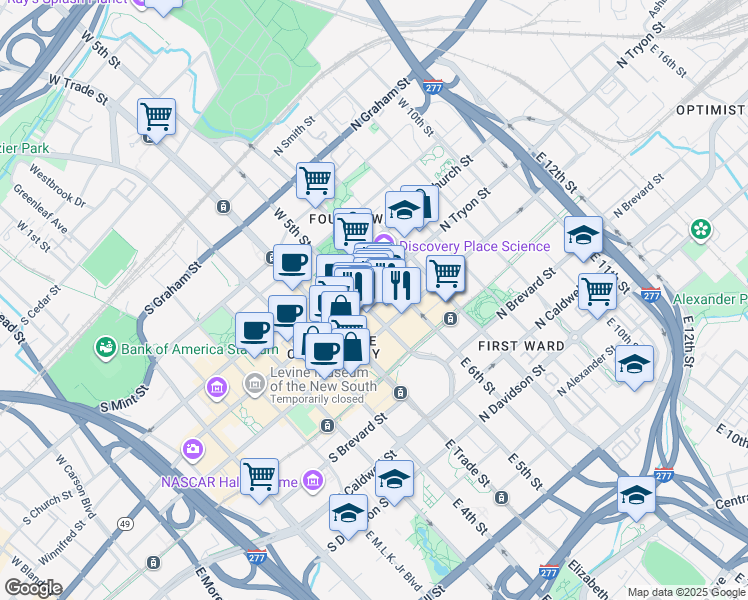Image resolution: width=748 pixels, height=600 pixels.
Task: Open the graduation cap marker near E 12th St
Action: pyautogui.click(x=583, y=236)
